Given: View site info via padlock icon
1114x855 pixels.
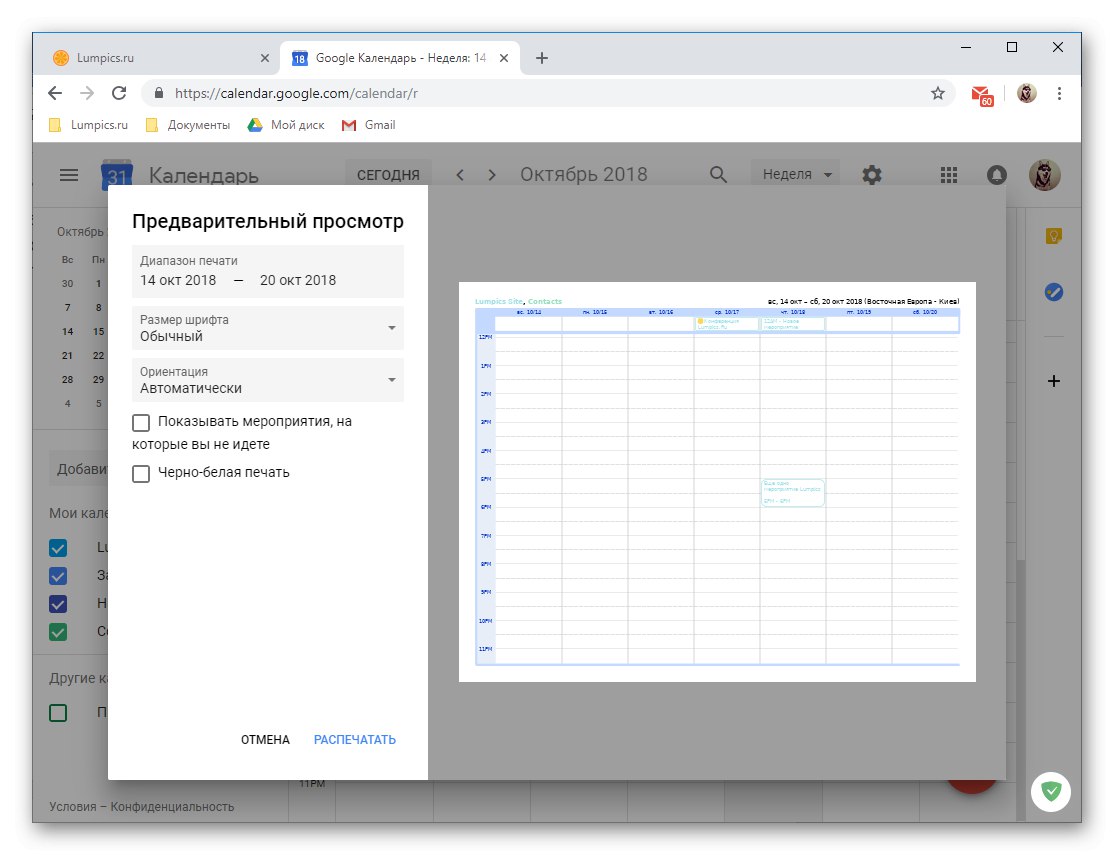Looking at the screenshot, I should coord(159,93).
